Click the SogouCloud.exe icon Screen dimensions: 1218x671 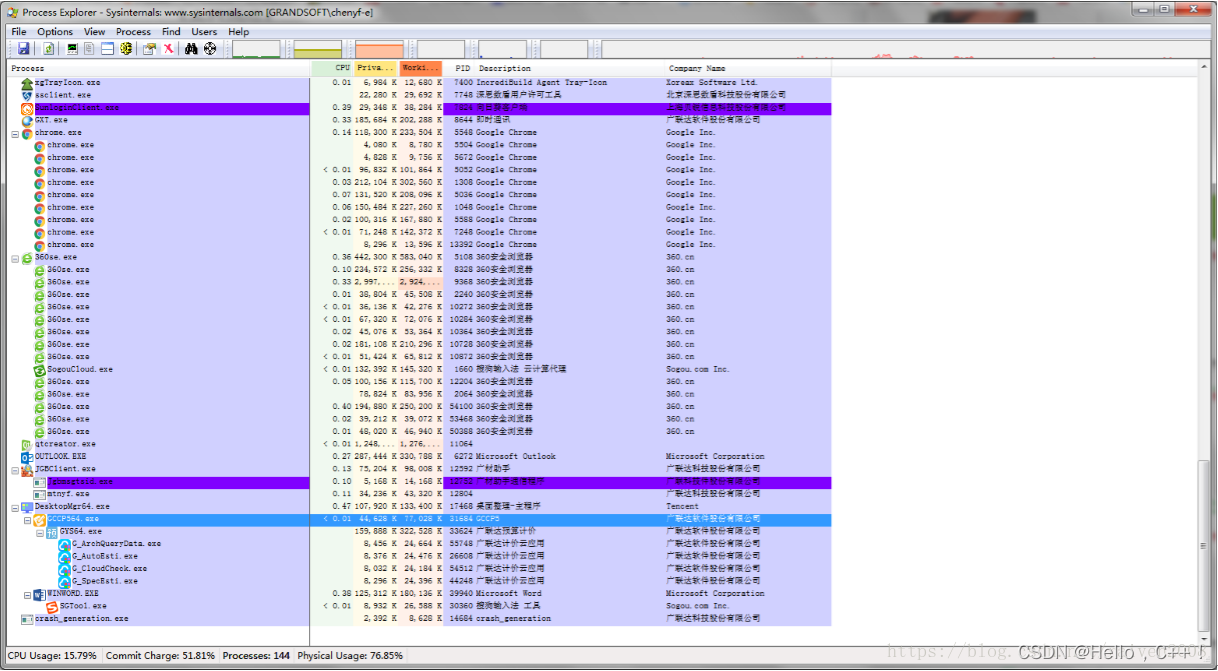[39, 369]
